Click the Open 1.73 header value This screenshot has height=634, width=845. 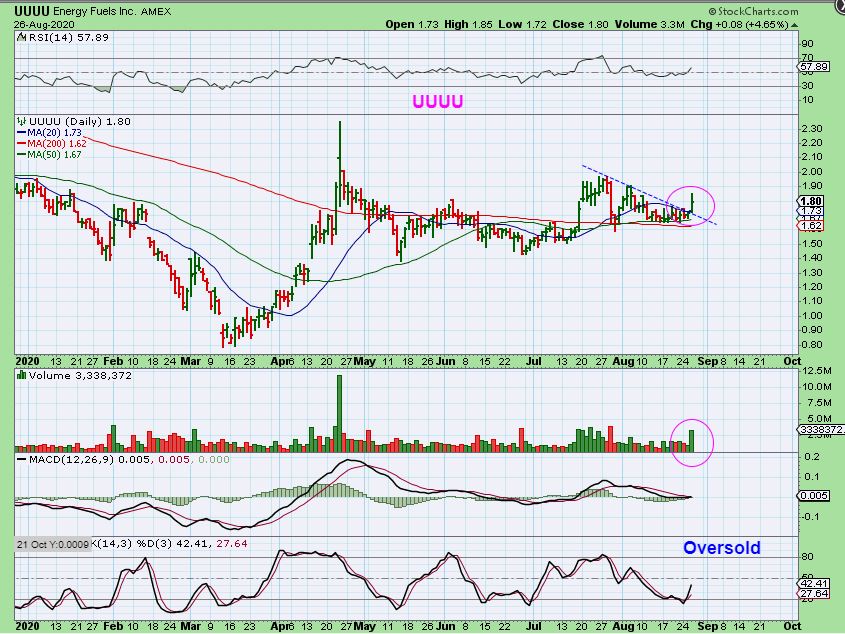click(x=412, y=24)
